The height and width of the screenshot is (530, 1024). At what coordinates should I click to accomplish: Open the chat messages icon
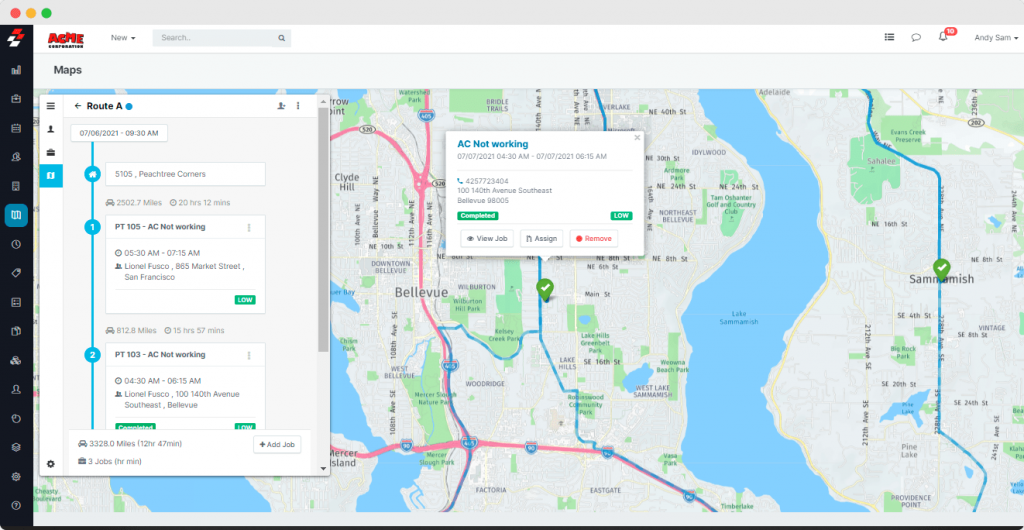coord(915,38)
